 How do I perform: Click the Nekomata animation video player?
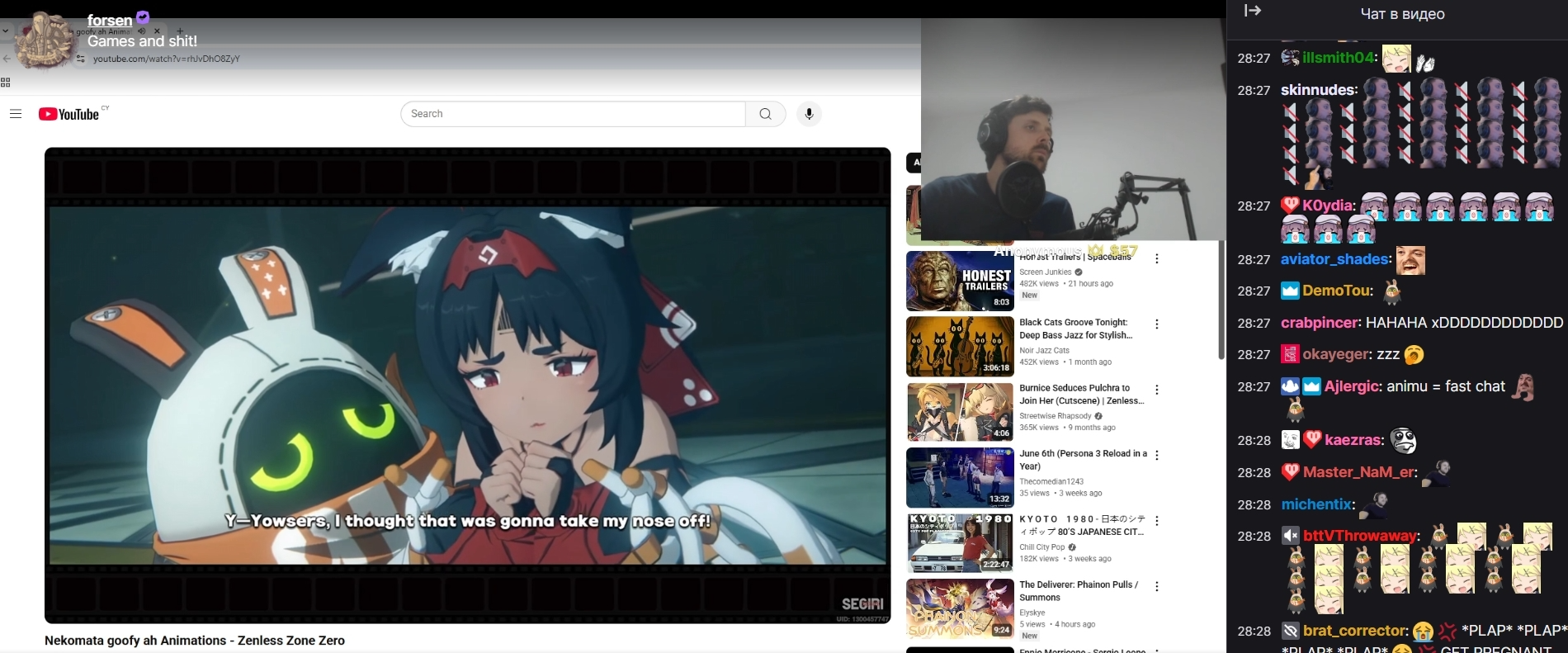468,385
